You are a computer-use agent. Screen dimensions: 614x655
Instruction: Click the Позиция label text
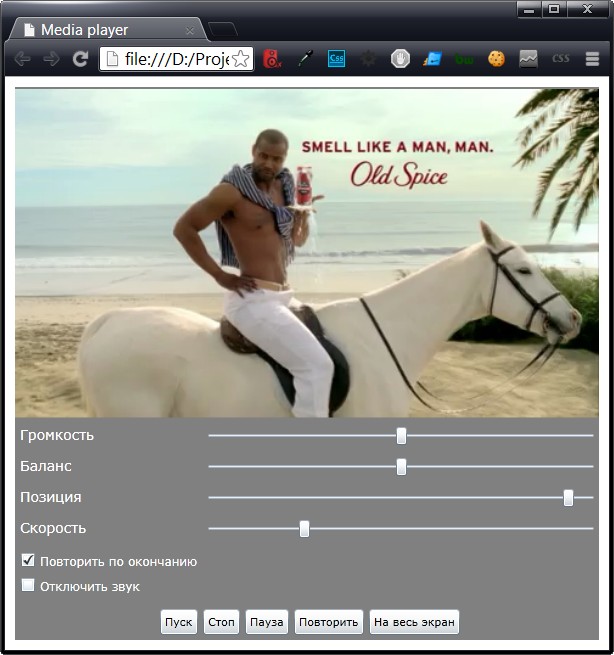pos(51,498)
